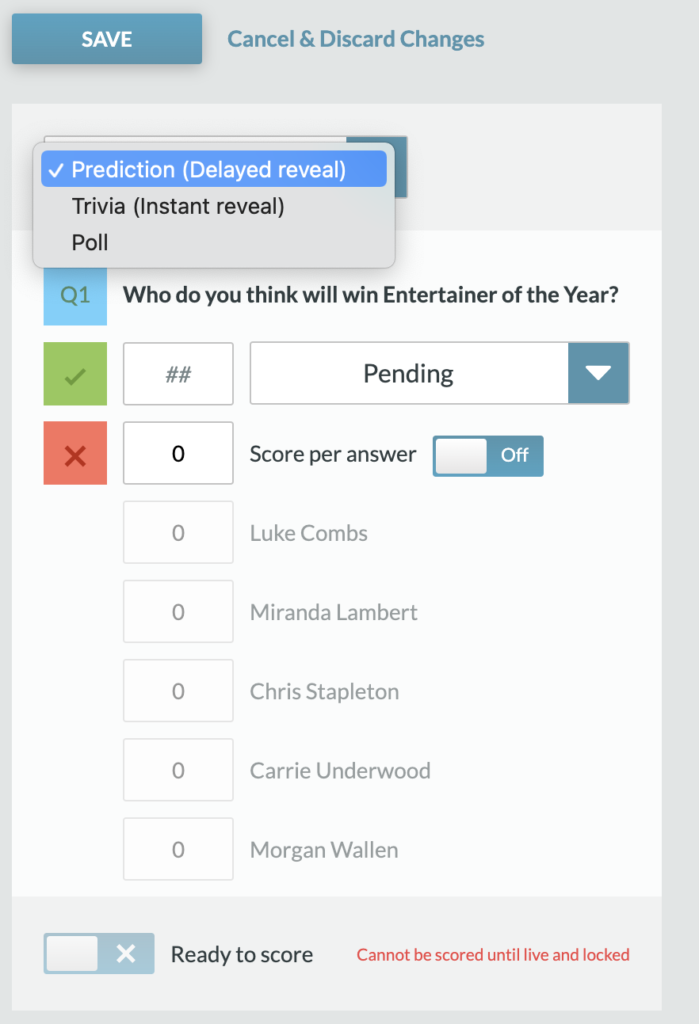This screenshot has height=1024, width=699.
Task: Click Cancel & Discard Changes link
Action: 355,39
